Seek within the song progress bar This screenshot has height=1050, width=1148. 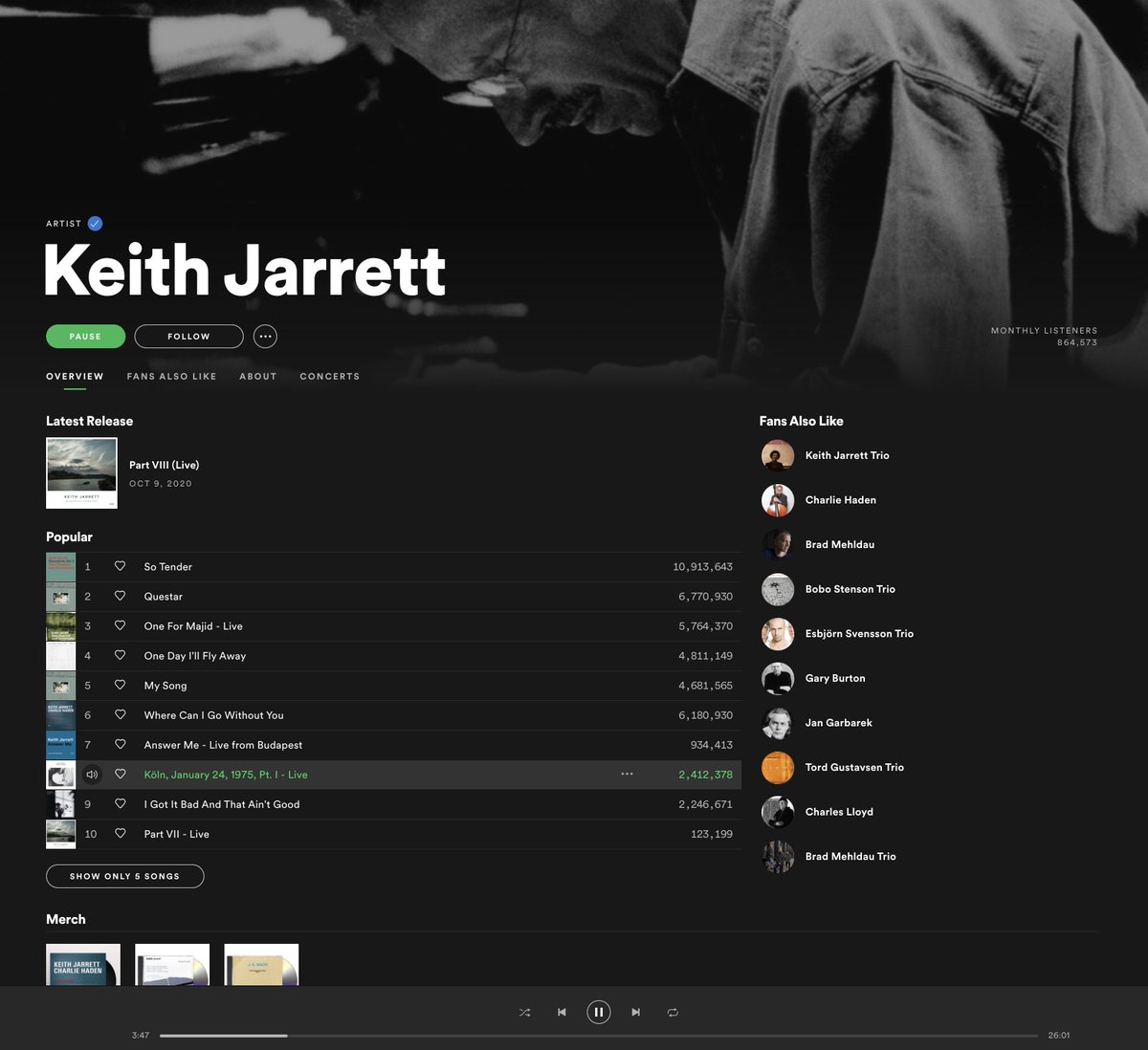(599, 1036)
